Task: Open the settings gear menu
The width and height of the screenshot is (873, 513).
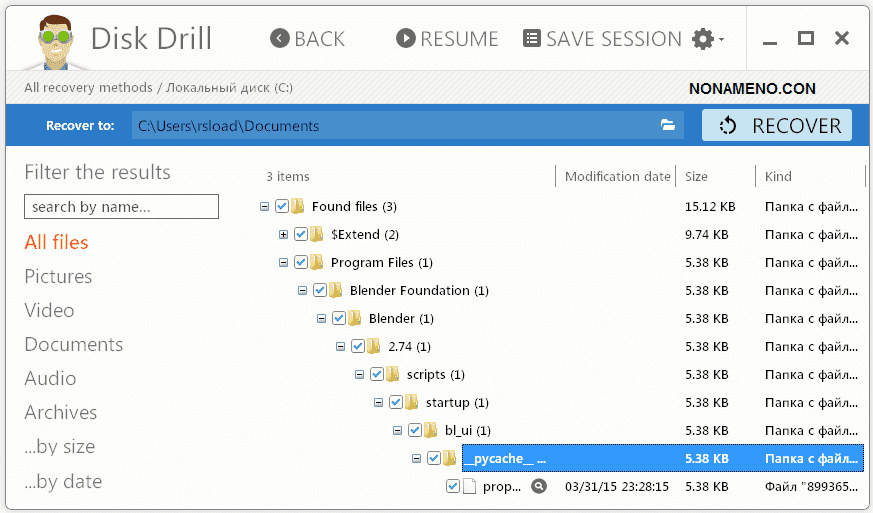Action: tap(705, 39)
